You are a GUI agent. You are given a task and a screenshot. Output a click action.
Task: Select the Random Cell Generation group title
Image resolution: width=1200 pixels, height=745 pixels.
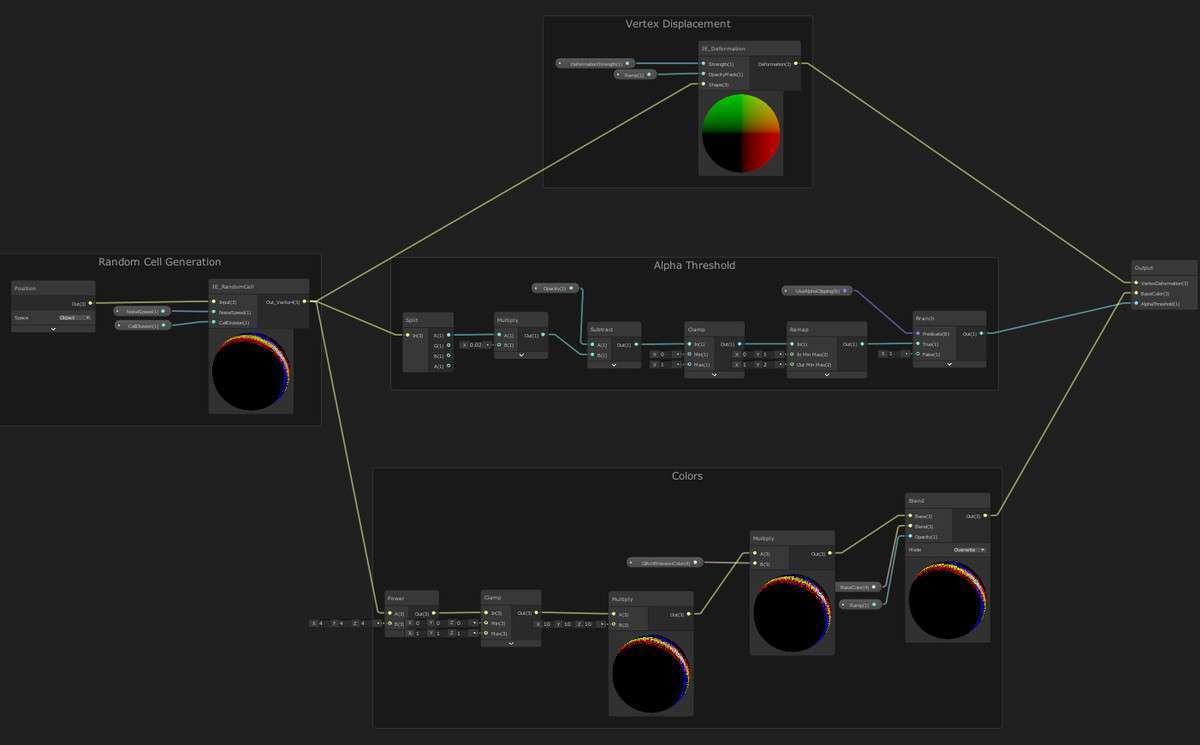pos(160,262)
